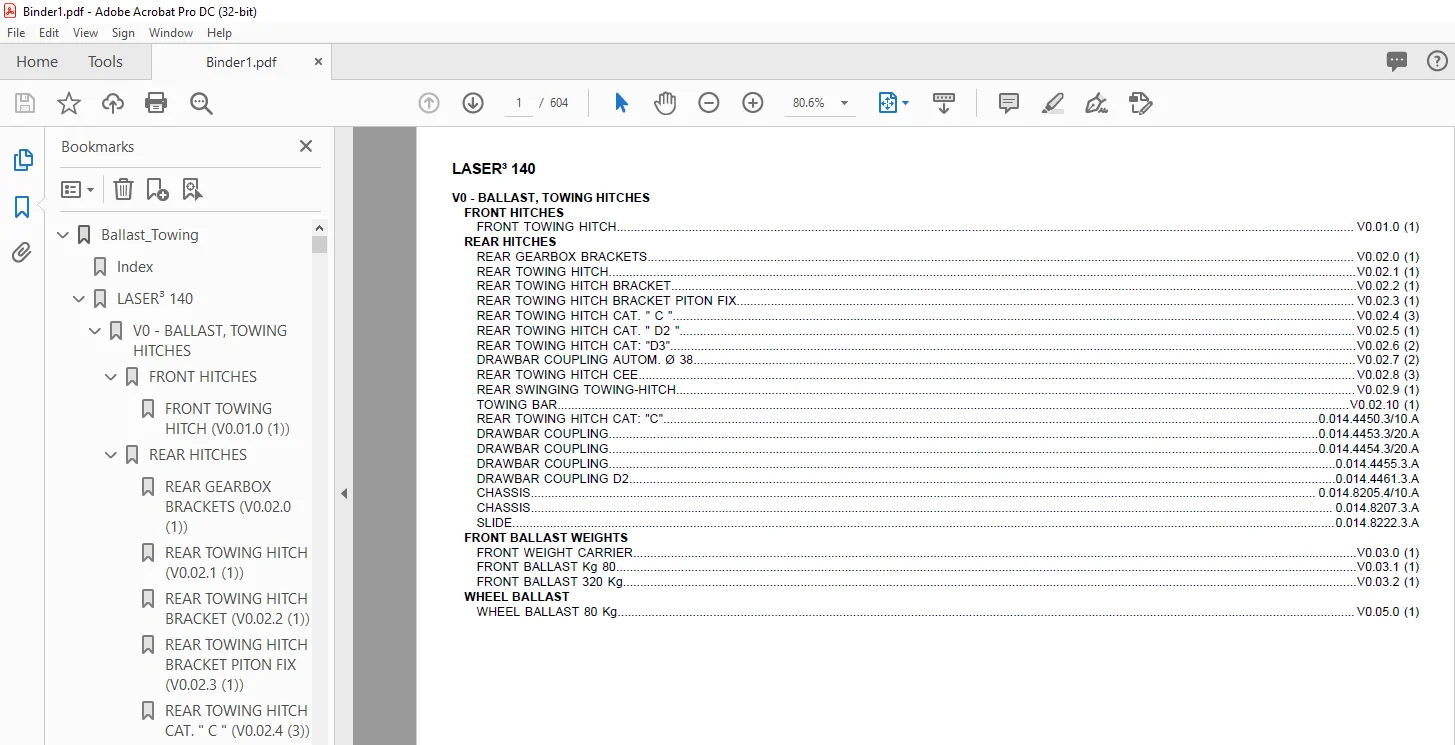Open the Help menu
This screenshot has height=745, width=1455.
[x=219, y=33]
